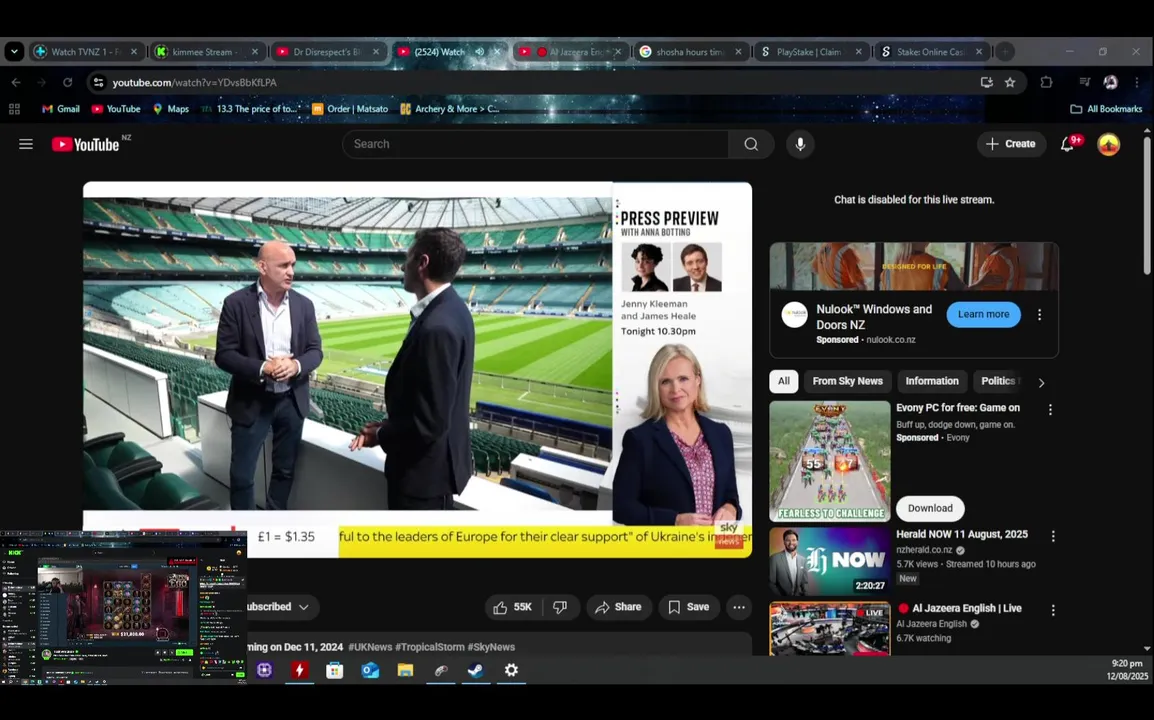Image resolution: width=1154 pixels, height=720 pixels.
Task: Open the Order | Matsato bookmark
Action: coord(350,109)
